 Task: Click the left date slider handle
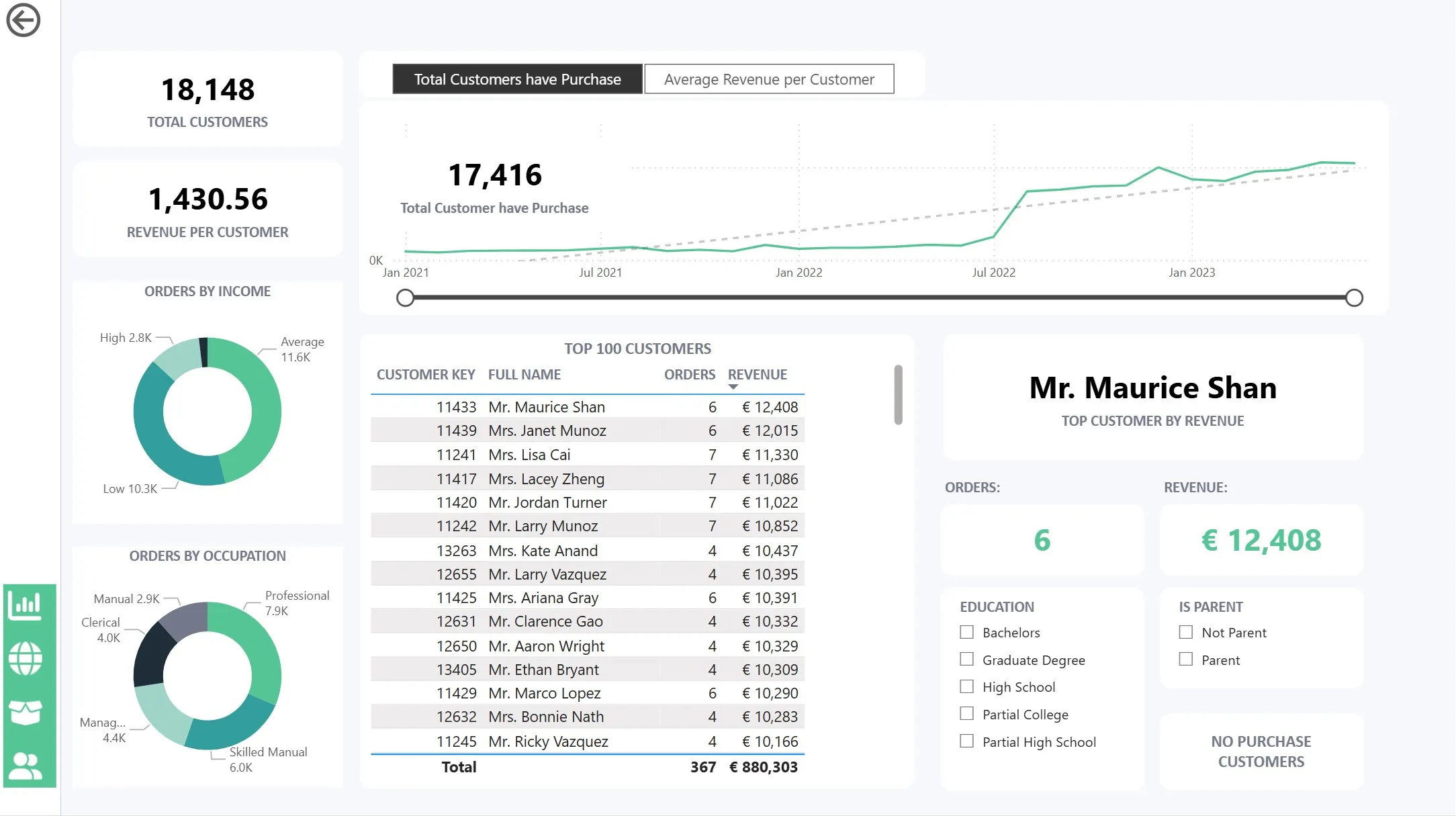click(x=405, y=298)
